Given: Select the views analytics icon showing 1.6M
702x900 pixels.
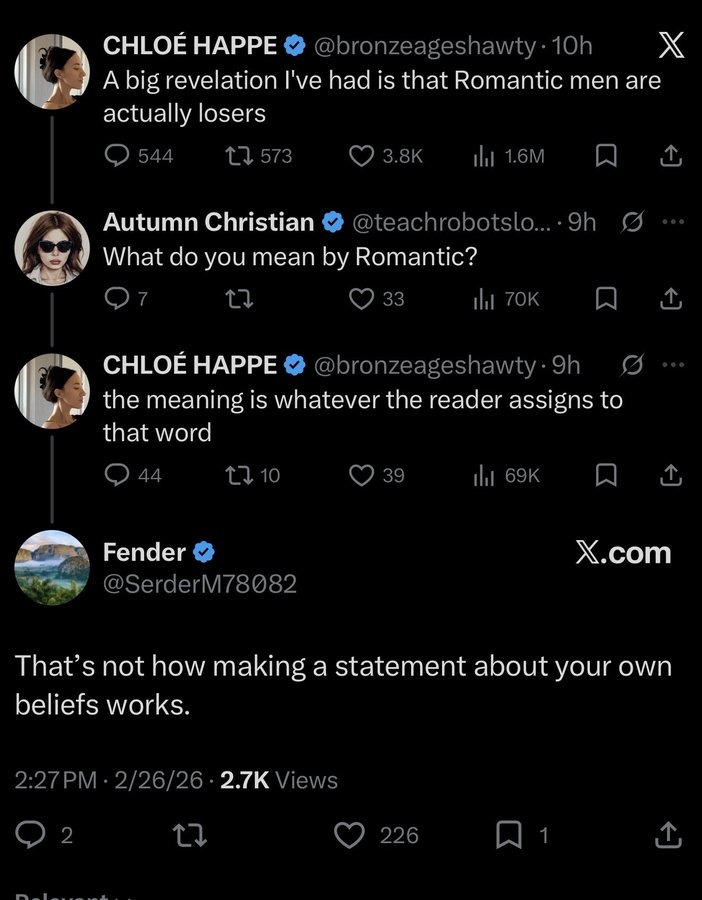Looking at the screenshot, I should pos(486,156).
